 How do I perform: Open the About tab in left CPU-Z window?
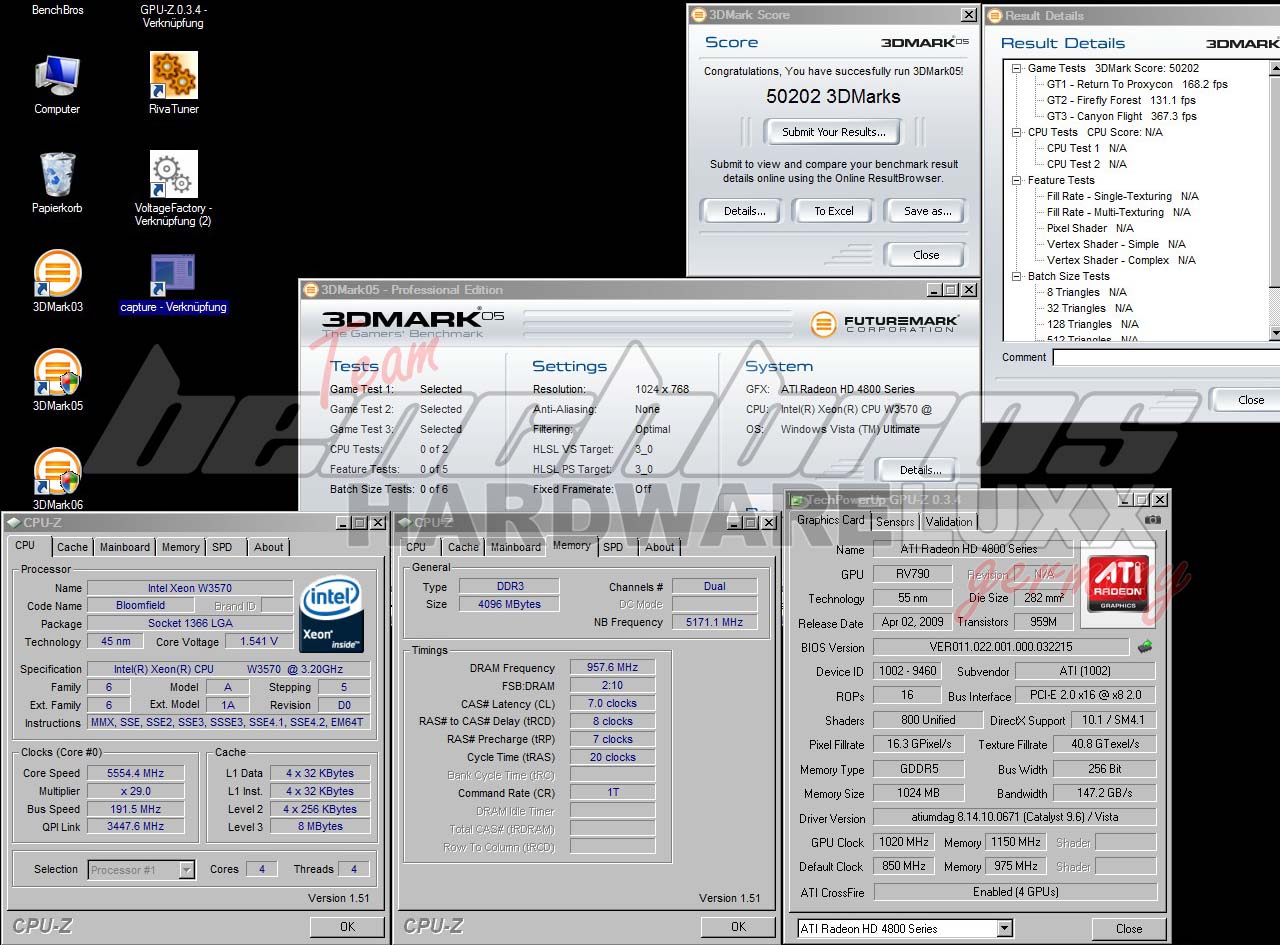coord(268,547)
